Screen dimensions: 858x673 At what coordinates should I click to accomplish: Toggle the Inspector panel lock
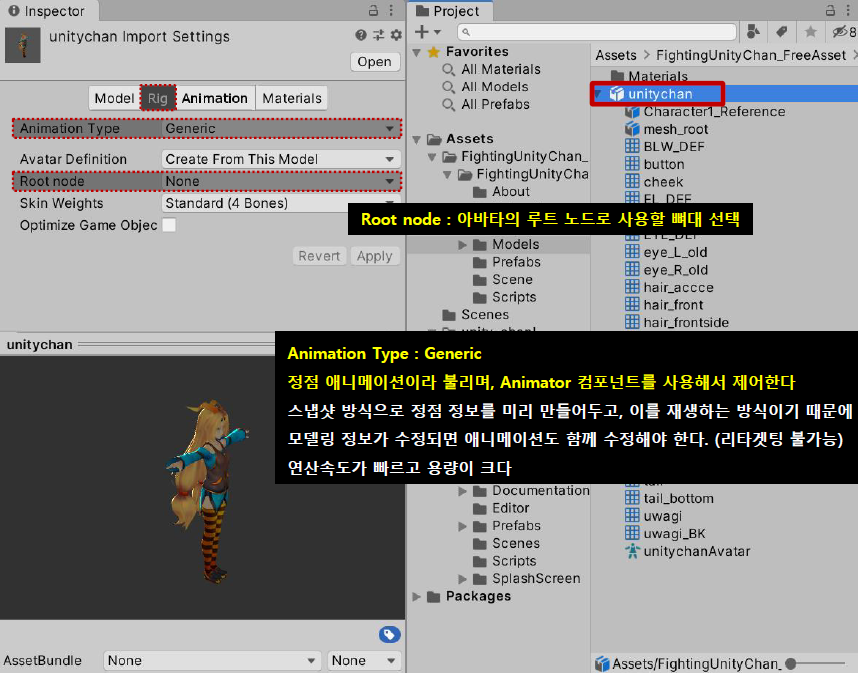[373, 10]
